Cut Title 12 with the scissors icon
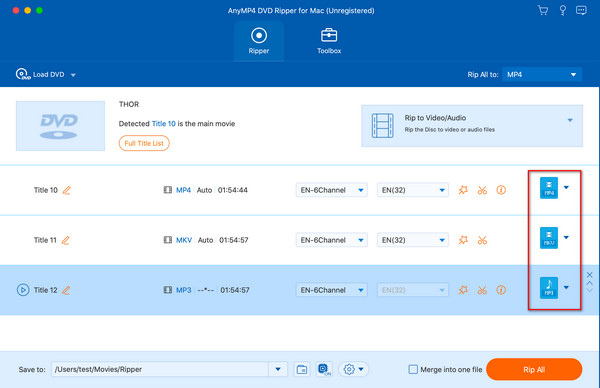The width and height of the screenshot is (600, 388). [482, 290]
